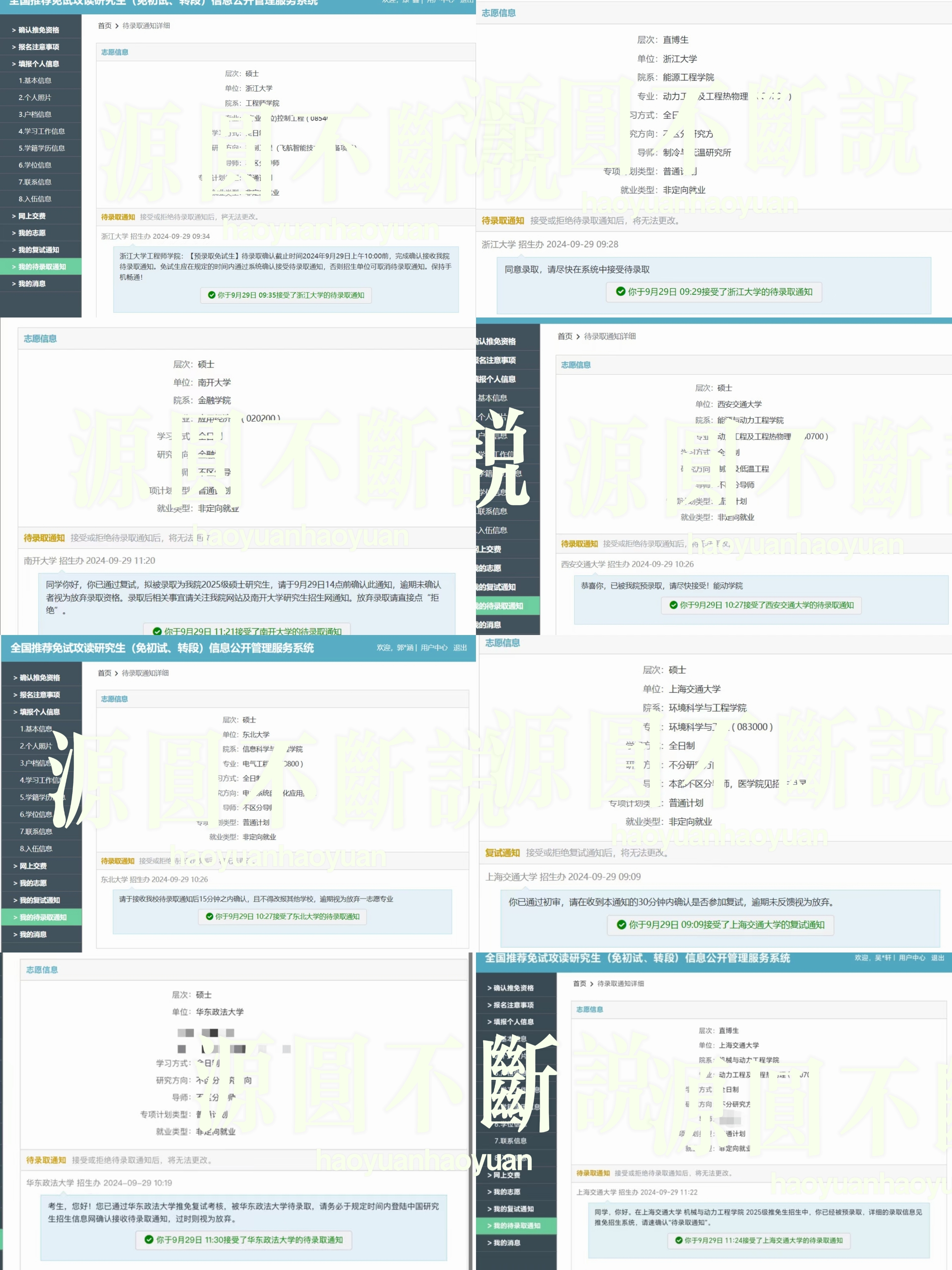
Task: Click green check icon on 09:29 浙江大学 acceptance
Action: pyautogui.click(x=620, y=292)
